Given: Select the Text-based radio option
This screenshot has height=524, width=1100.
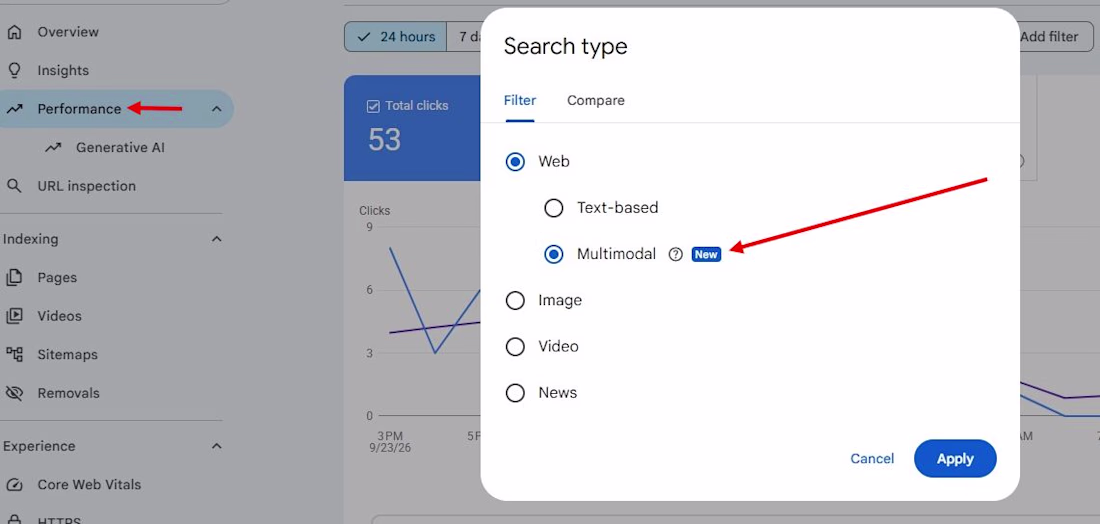Looking at the screenshot, I should (x=554, y=208).
